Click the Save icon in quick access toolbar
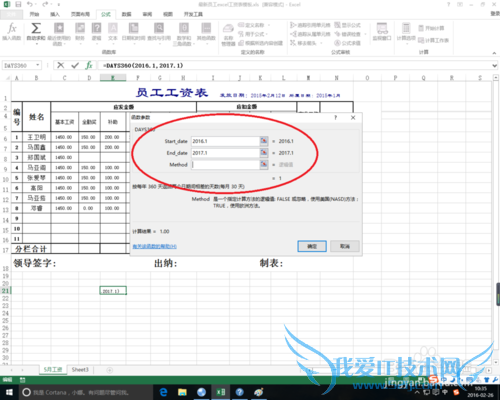 (18, 5)
